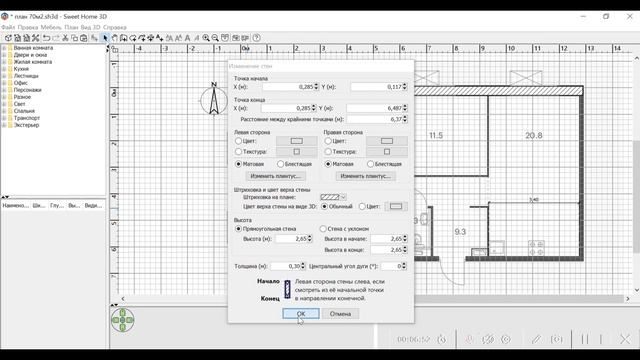Click the Increase text size icon

169,38
